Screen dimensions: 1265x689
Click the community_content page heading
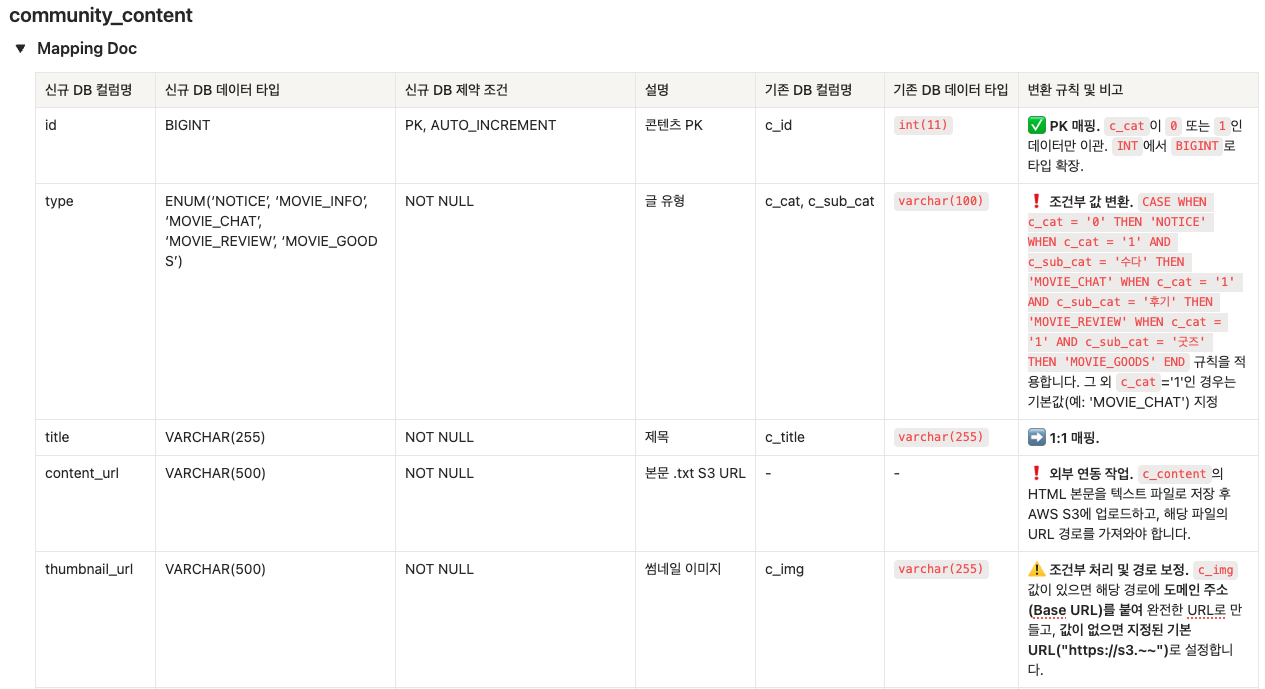point(101,16)
